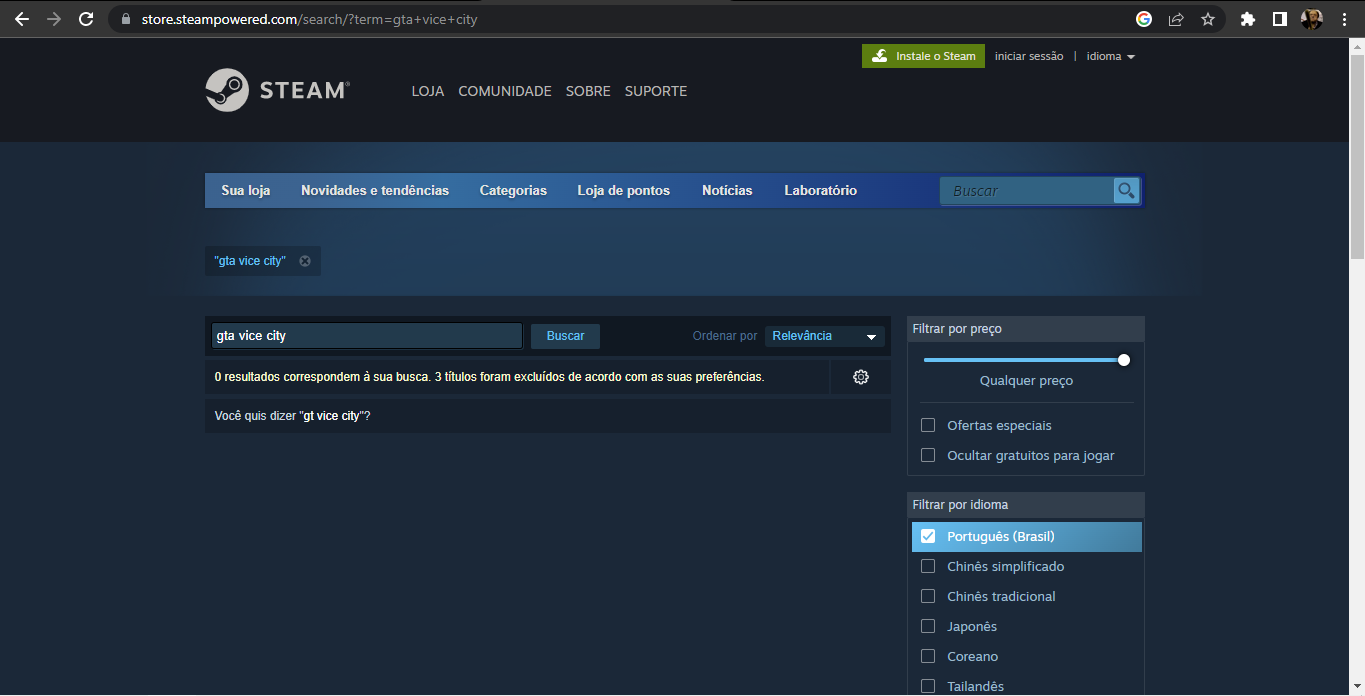
Task: Reload the page with refresh icon
Action: pyautogui.click(x=86, y=19)
